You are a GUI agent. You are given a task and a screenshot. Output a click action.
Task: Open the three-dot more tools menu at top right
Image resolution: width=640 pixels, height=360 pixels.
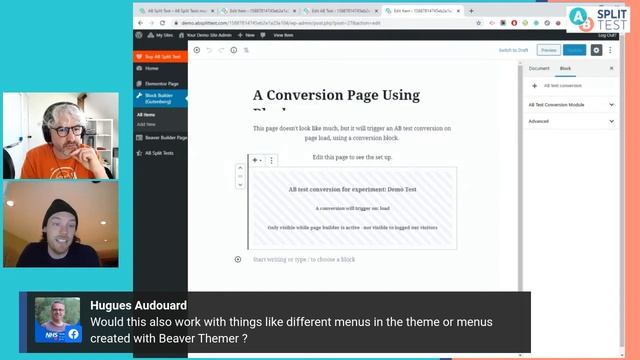coord(610,50)
